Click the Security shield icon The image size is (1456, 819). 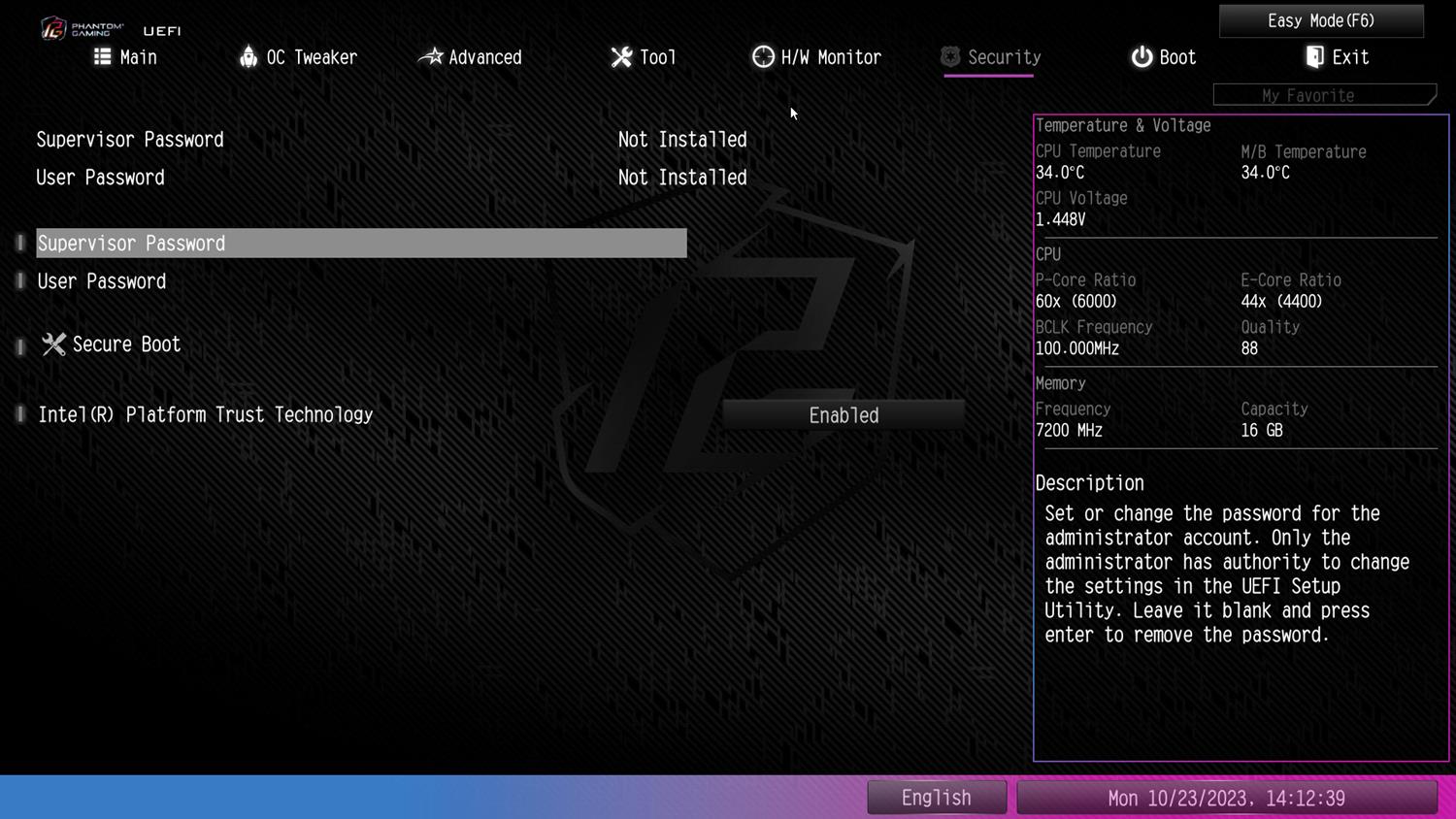click(950, 57)
